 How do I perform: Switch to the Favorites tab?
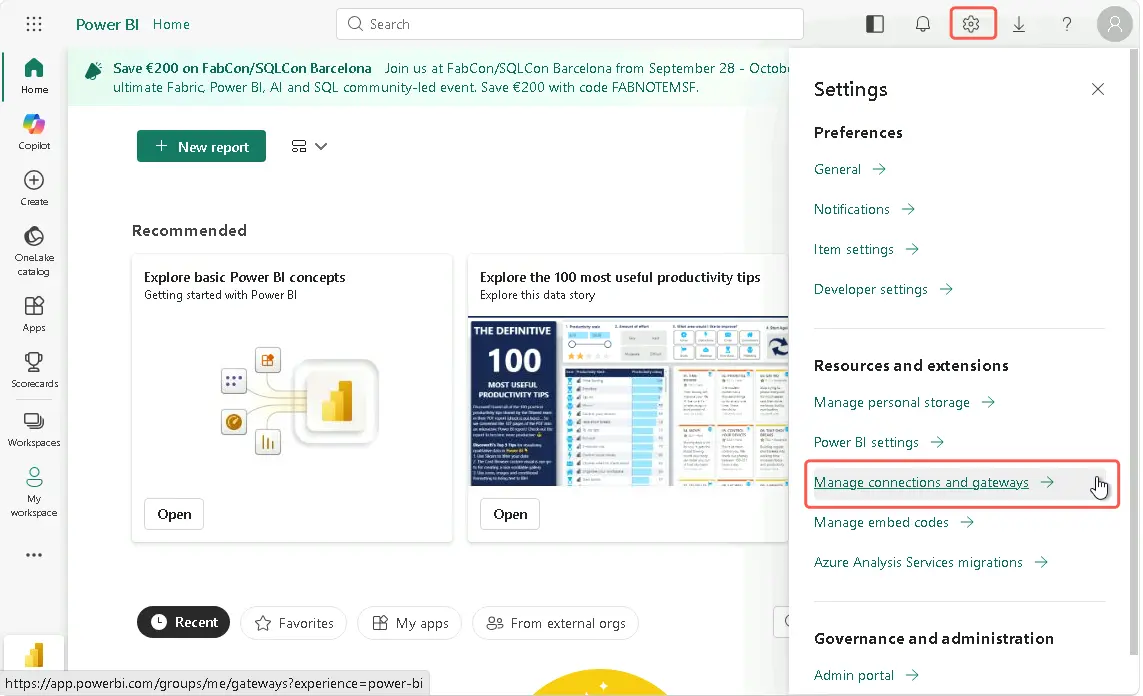(x=294, y=623)
